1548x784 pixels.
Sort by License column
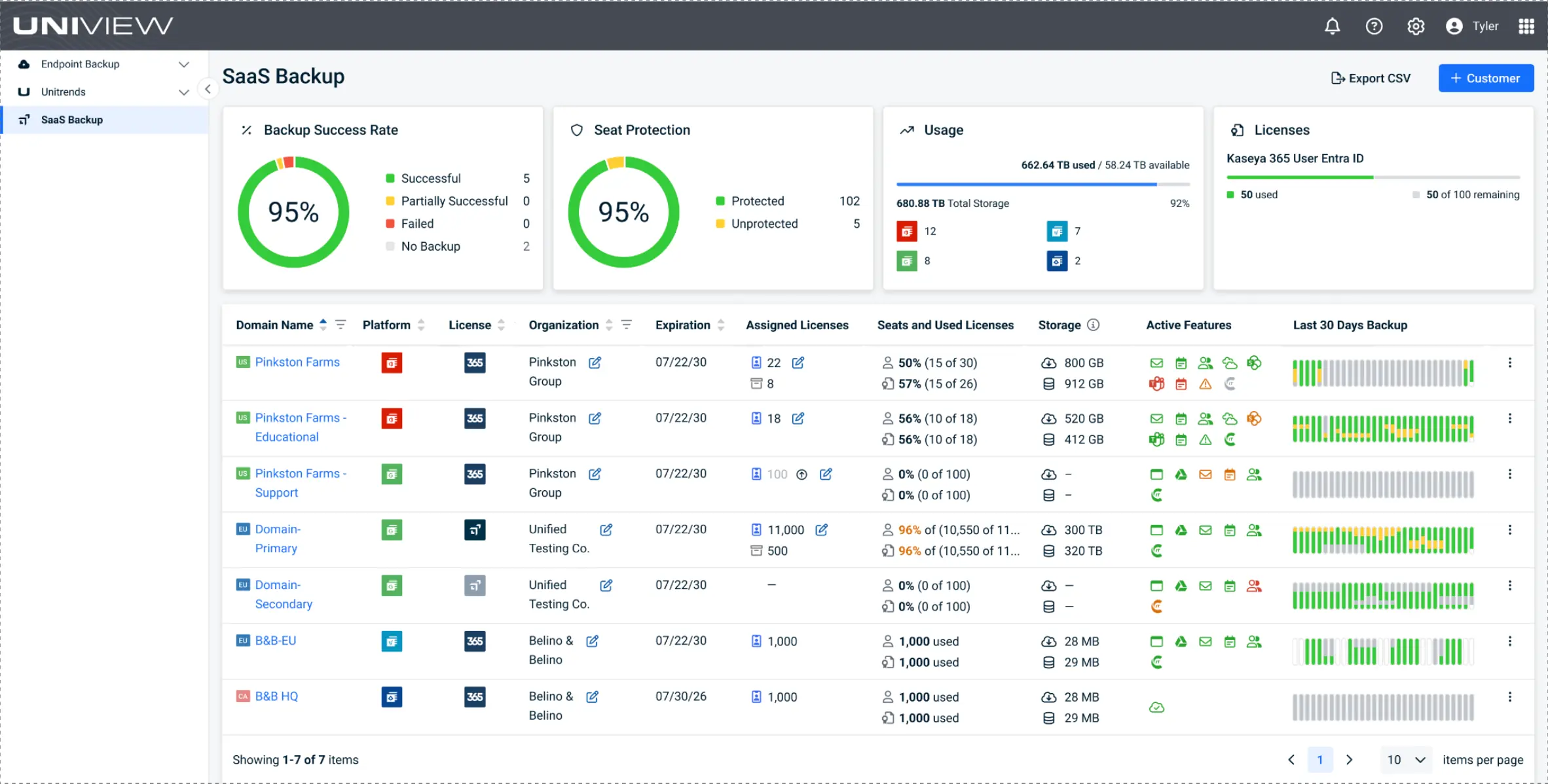(x=502, y=325)
